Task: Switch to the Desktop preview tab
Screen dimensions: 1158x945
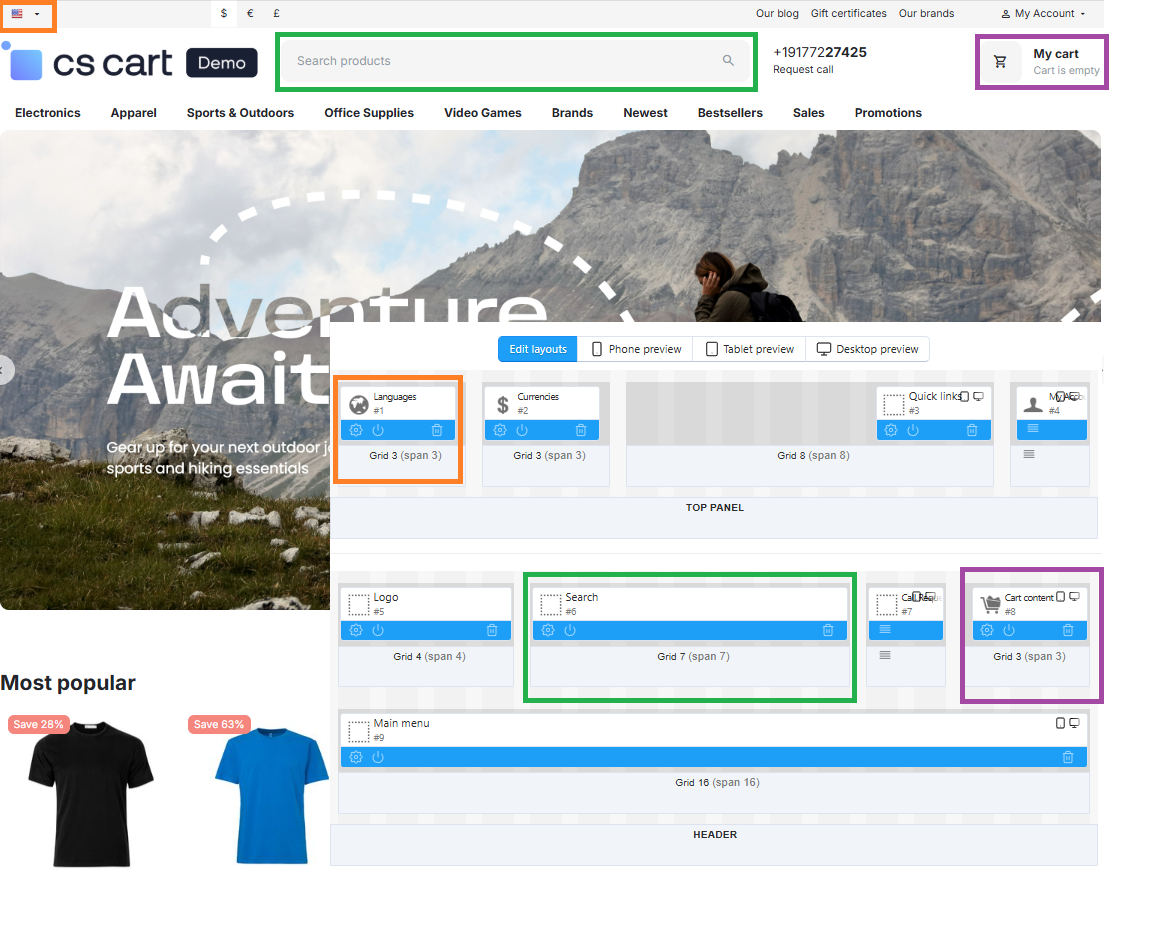Action: click(868, 349)
